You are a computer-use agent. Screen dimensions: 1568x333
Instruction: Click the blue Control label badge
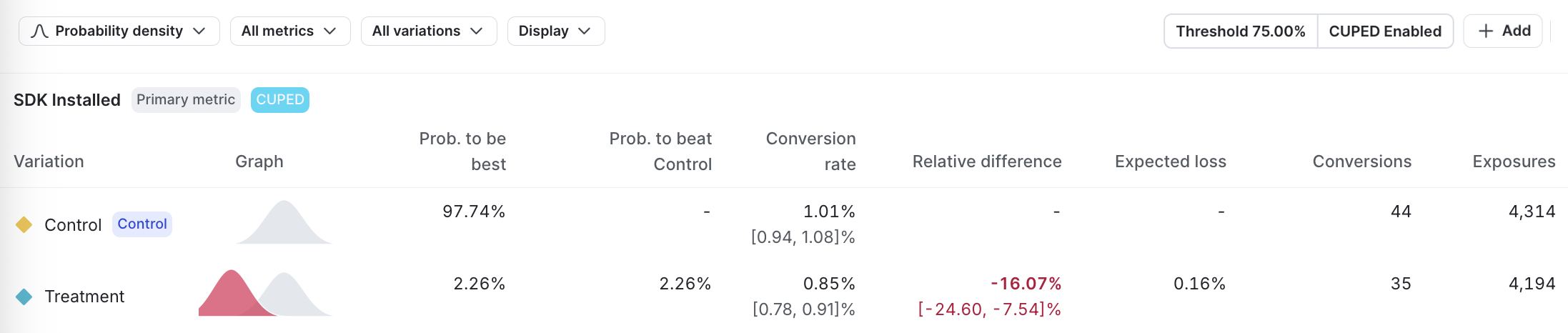point(142,224)
